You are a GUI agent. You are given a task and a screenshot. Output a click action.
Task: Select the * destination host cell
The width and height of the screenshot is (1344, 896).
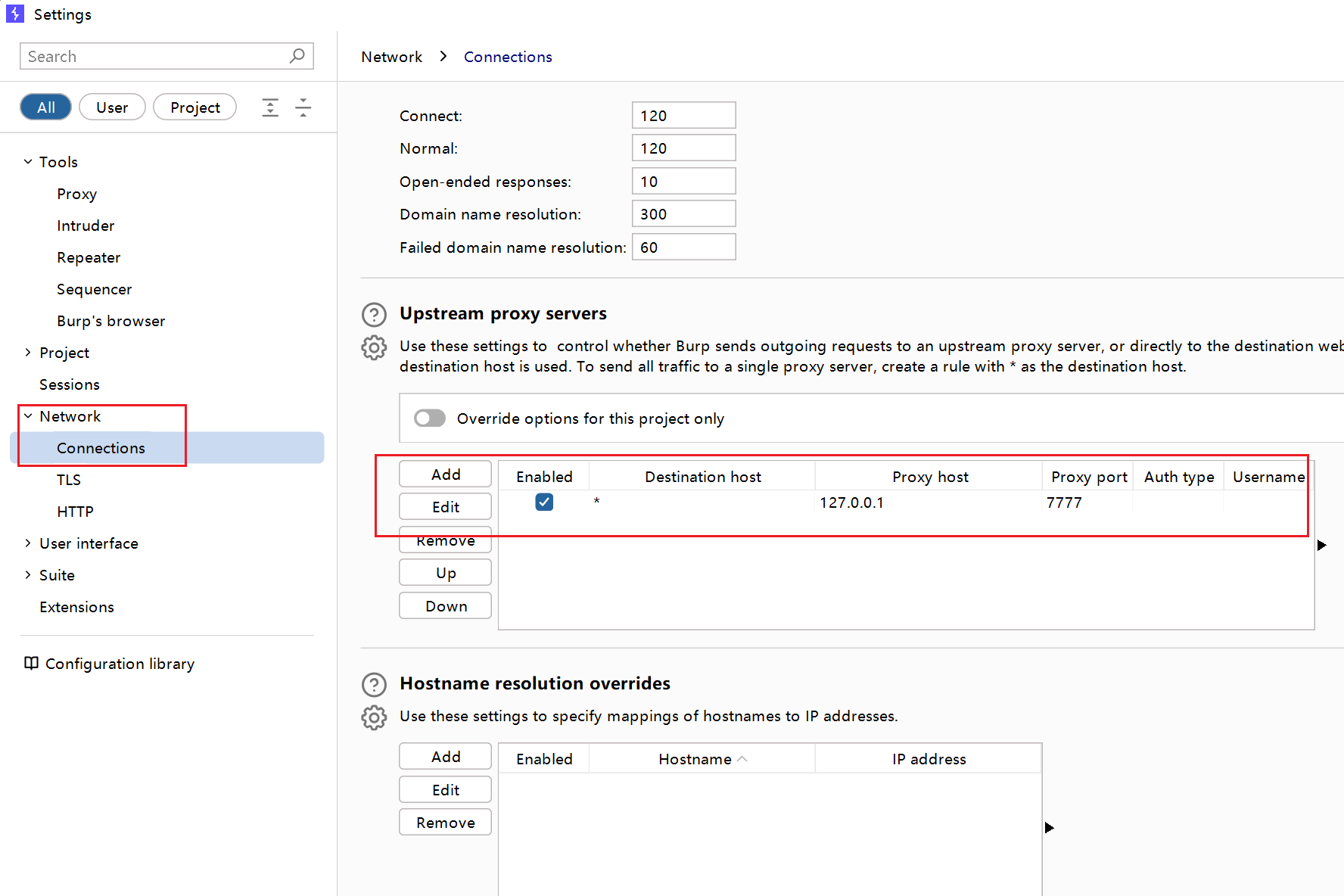point(702,502)
